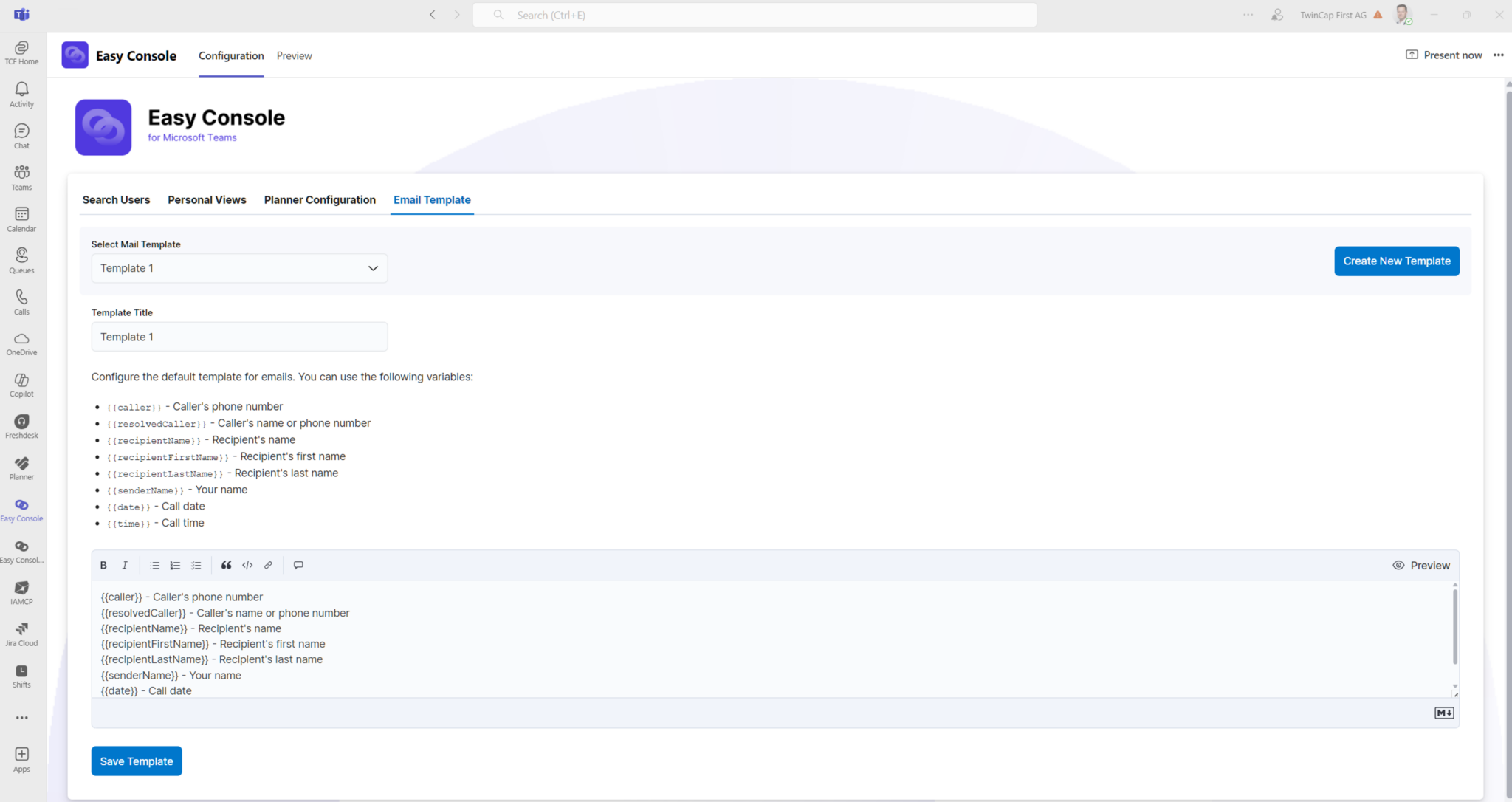Switch to the Planner Configuration tab
This screenshot has width=1512, height=802.
coord(320,199)
